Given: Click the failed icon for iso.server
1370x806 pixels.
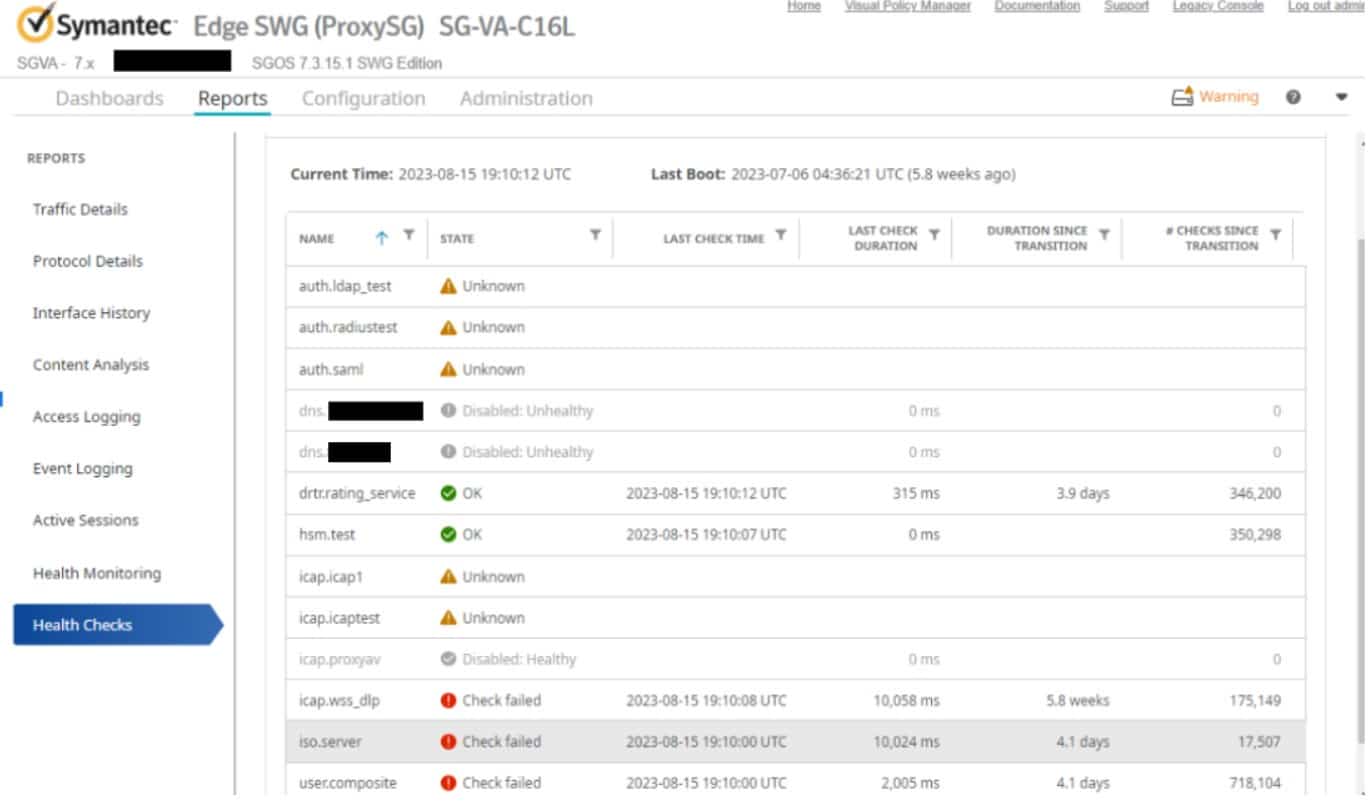Looking at the screenshot, I should (x=448, y=742).
